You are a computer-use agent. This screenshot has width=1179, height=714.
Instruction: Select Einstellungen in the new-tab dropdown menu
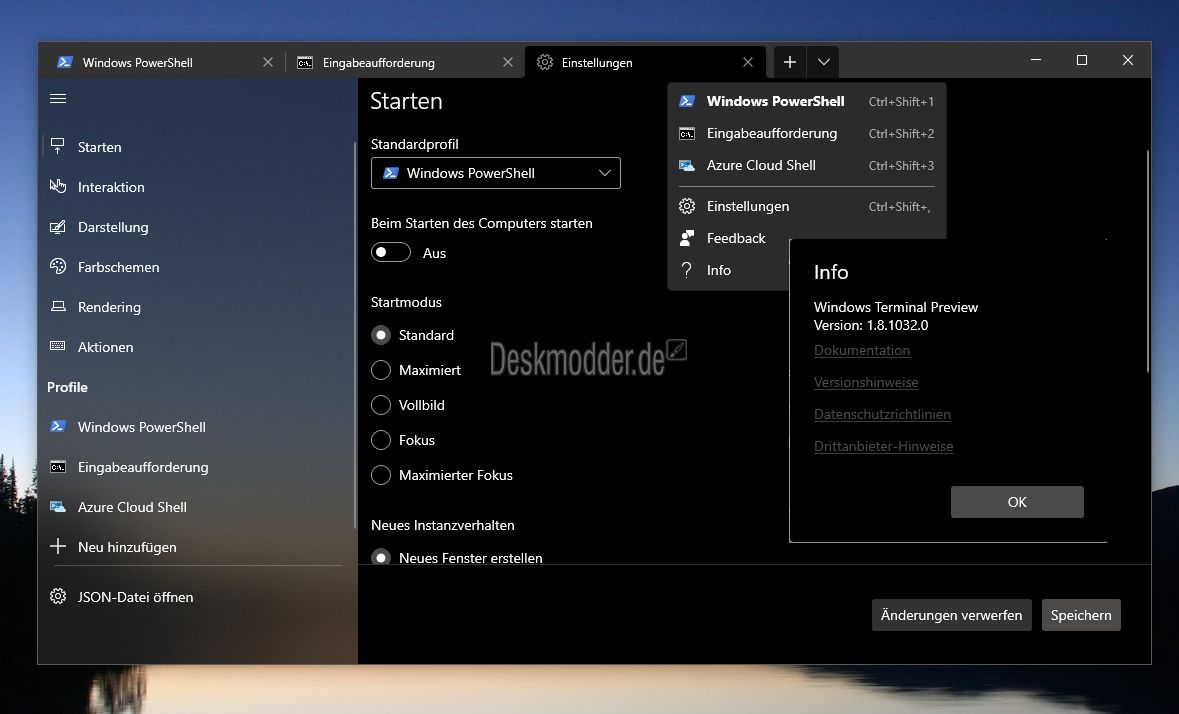806,206
